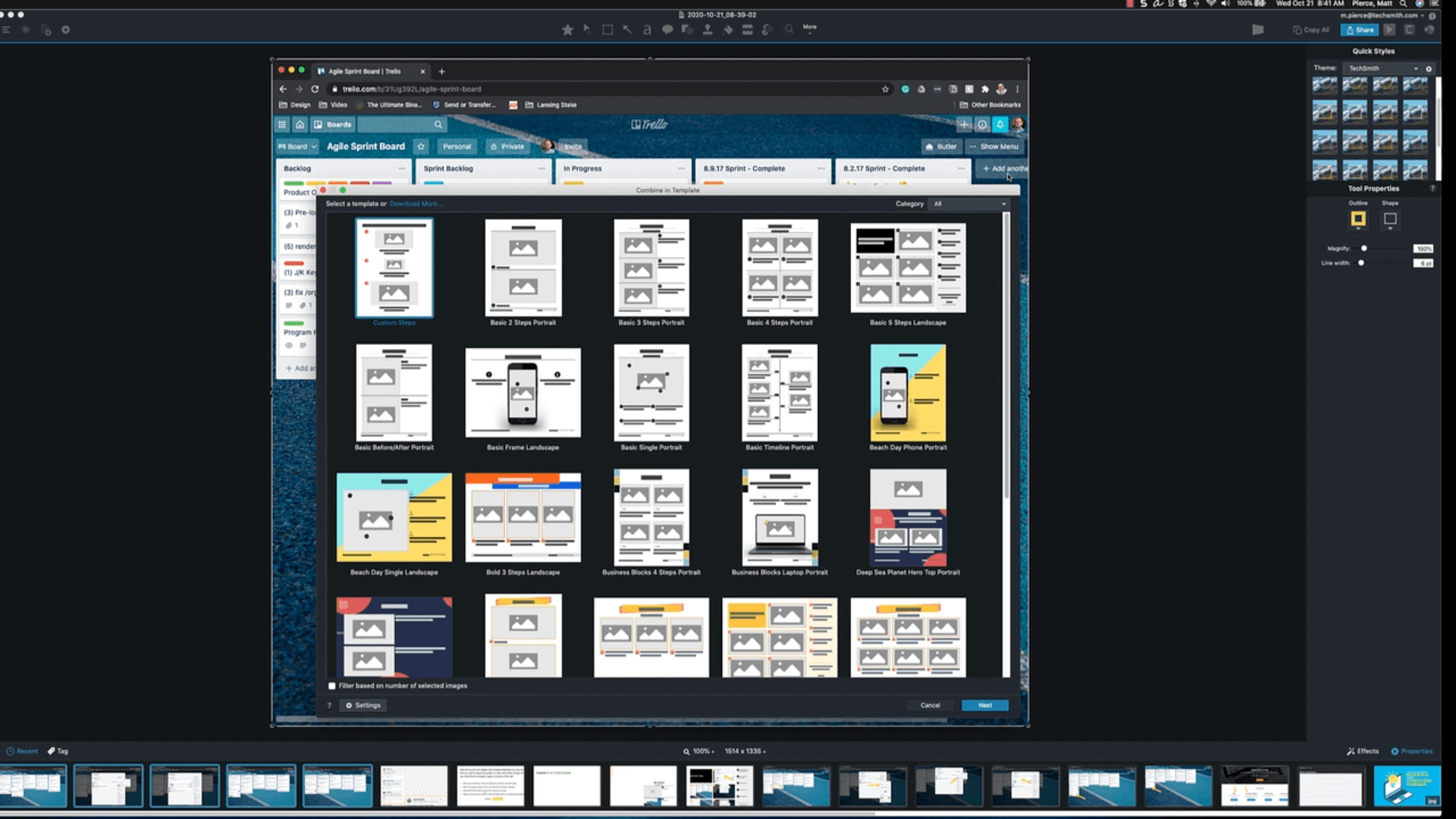Click the Next button
The width and height of the screenshot is (1456, 819).
click(x=985, y=705)
